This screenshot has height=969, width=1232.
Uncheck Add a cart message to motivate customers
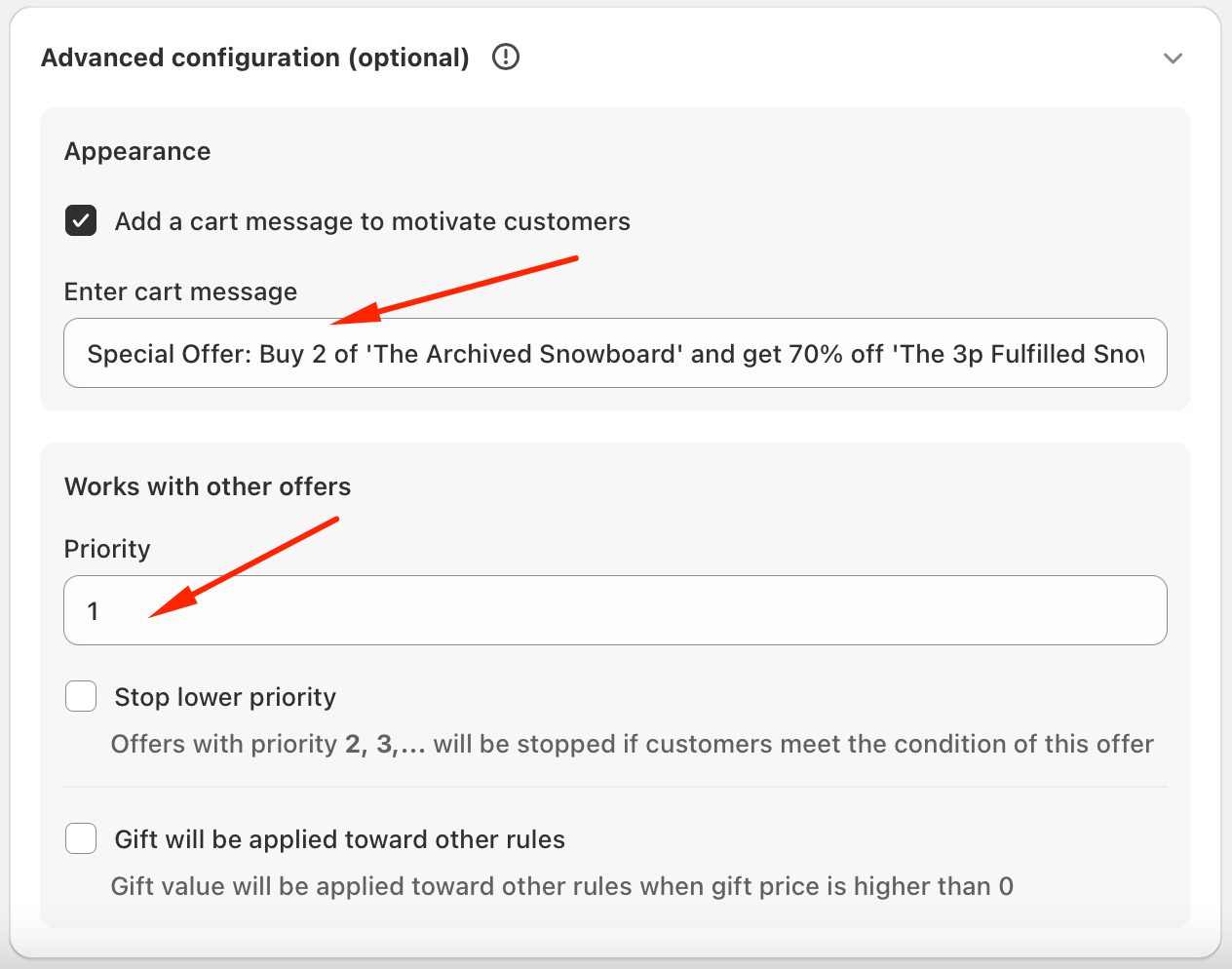(x=80, y=220)
